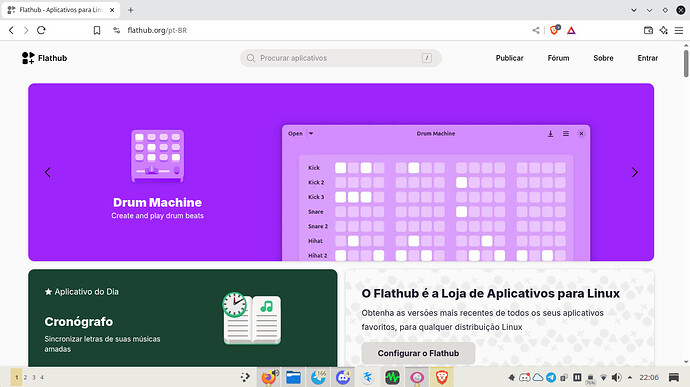Viewport: 690px width, 387px height.
Task: Open Discord from the taskbar
Action: [x=342, y=377]
